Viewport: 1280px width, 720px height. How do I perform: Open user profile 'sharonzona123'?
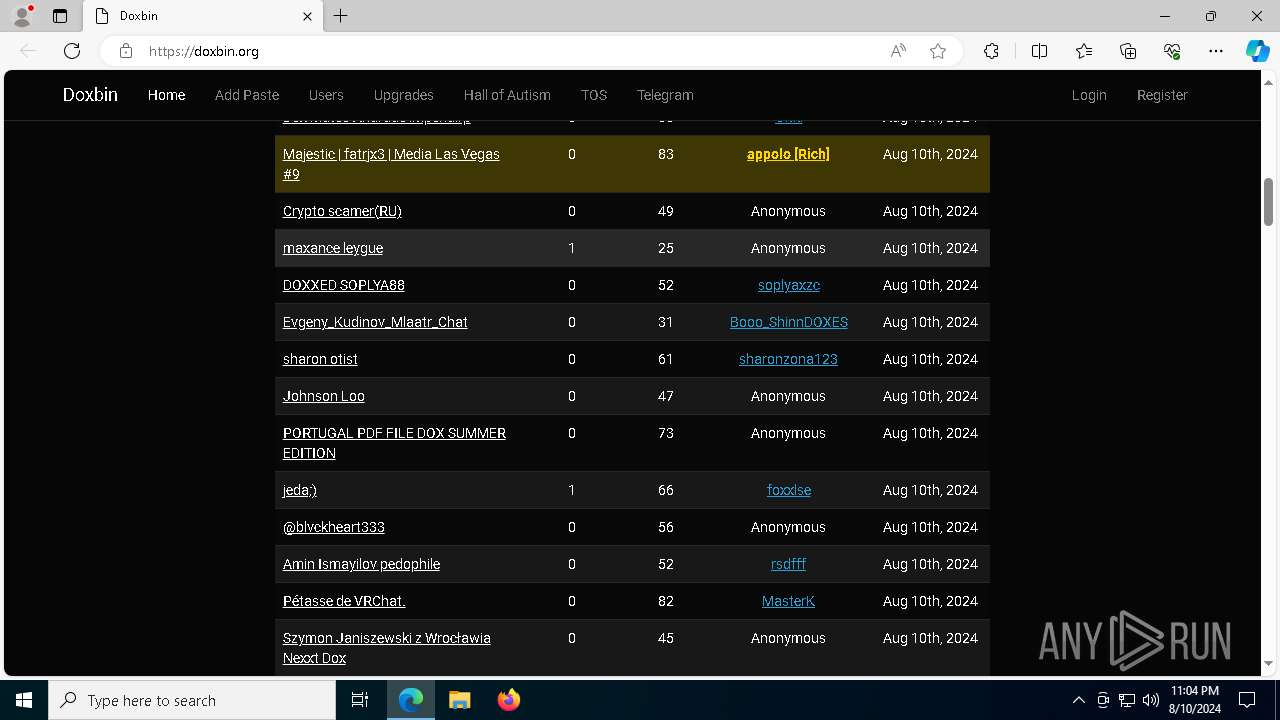pos(788,359)
